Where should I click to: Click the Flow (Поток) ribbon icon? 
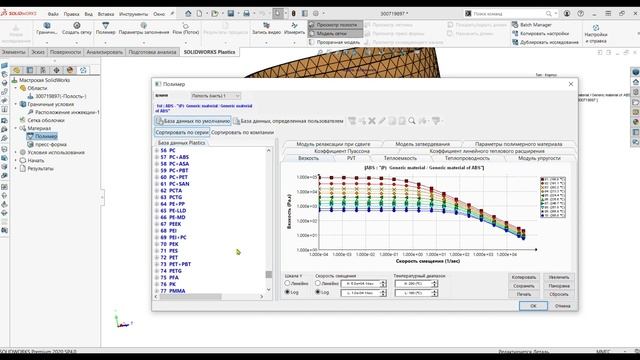point(186,29)
